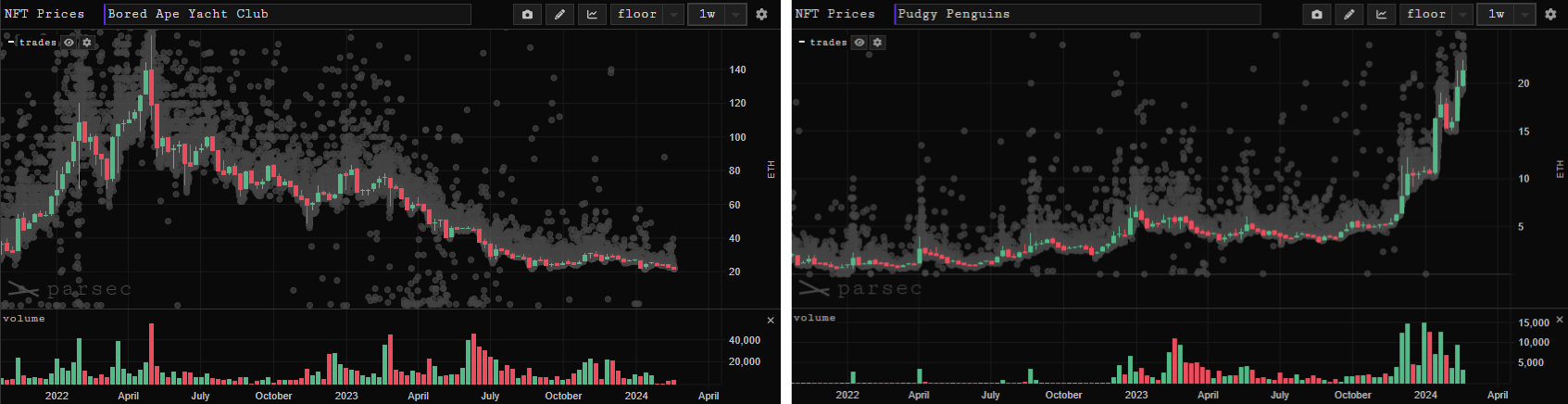Hide trades series in Bored Ape chart
The image size is (1568, 404).
click(x=69, y=43)
